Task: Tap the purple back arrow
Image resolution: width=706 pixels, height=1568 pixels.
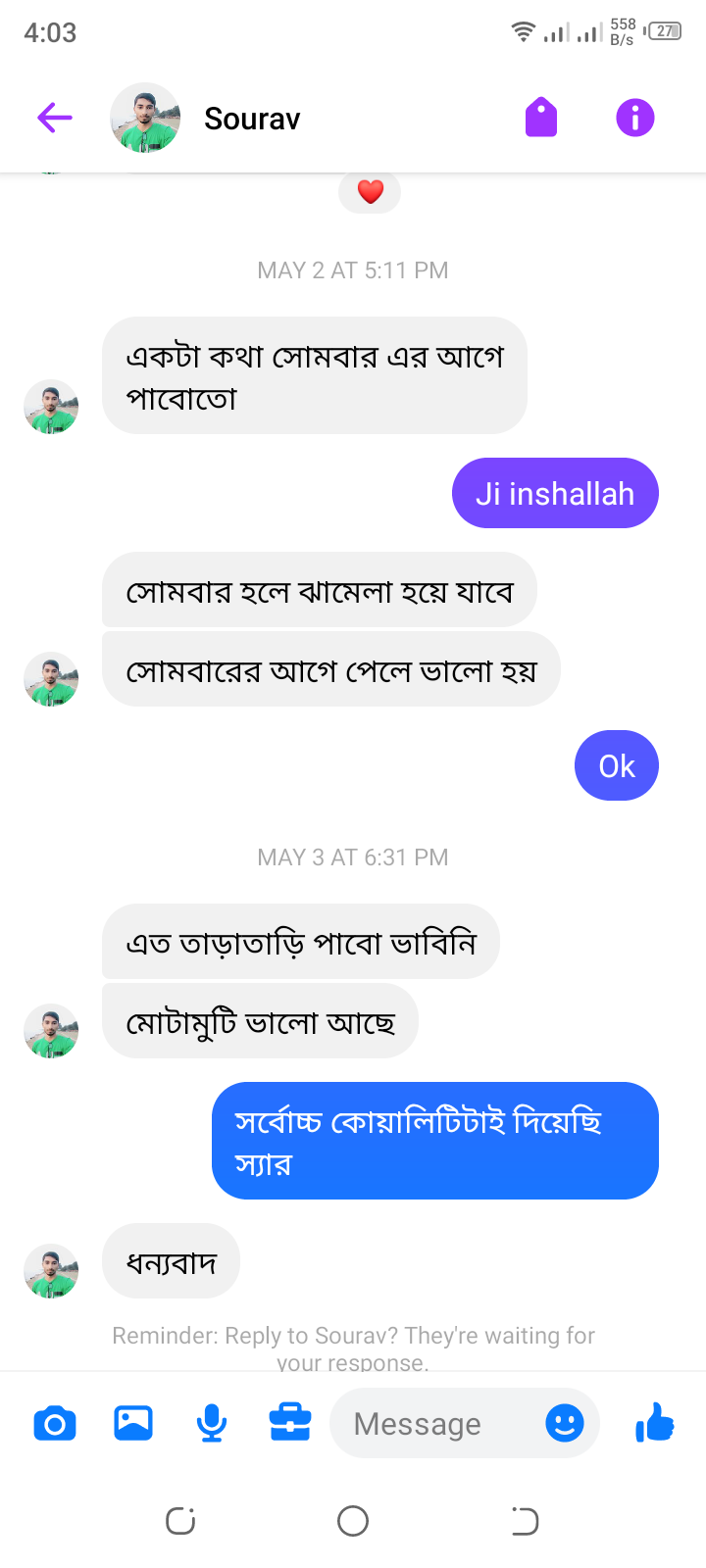Action: [x=55, y=119]
